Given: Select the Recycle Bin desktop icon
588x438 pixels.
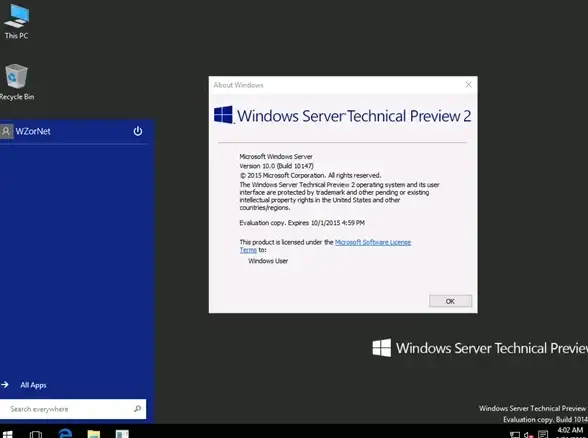Looking at the screenshot, I should (x=16, y=82).
